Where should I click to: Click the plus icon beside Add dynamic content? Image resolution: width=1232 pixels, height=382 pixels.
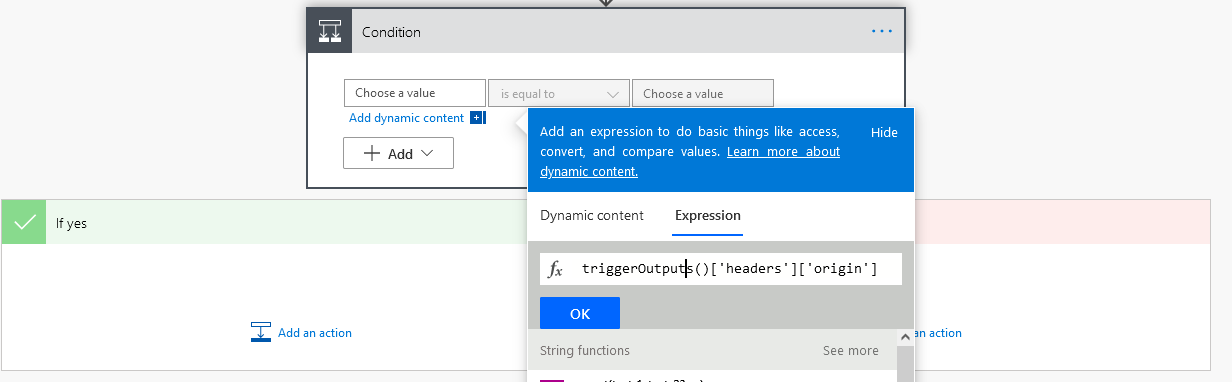(476, 118)
